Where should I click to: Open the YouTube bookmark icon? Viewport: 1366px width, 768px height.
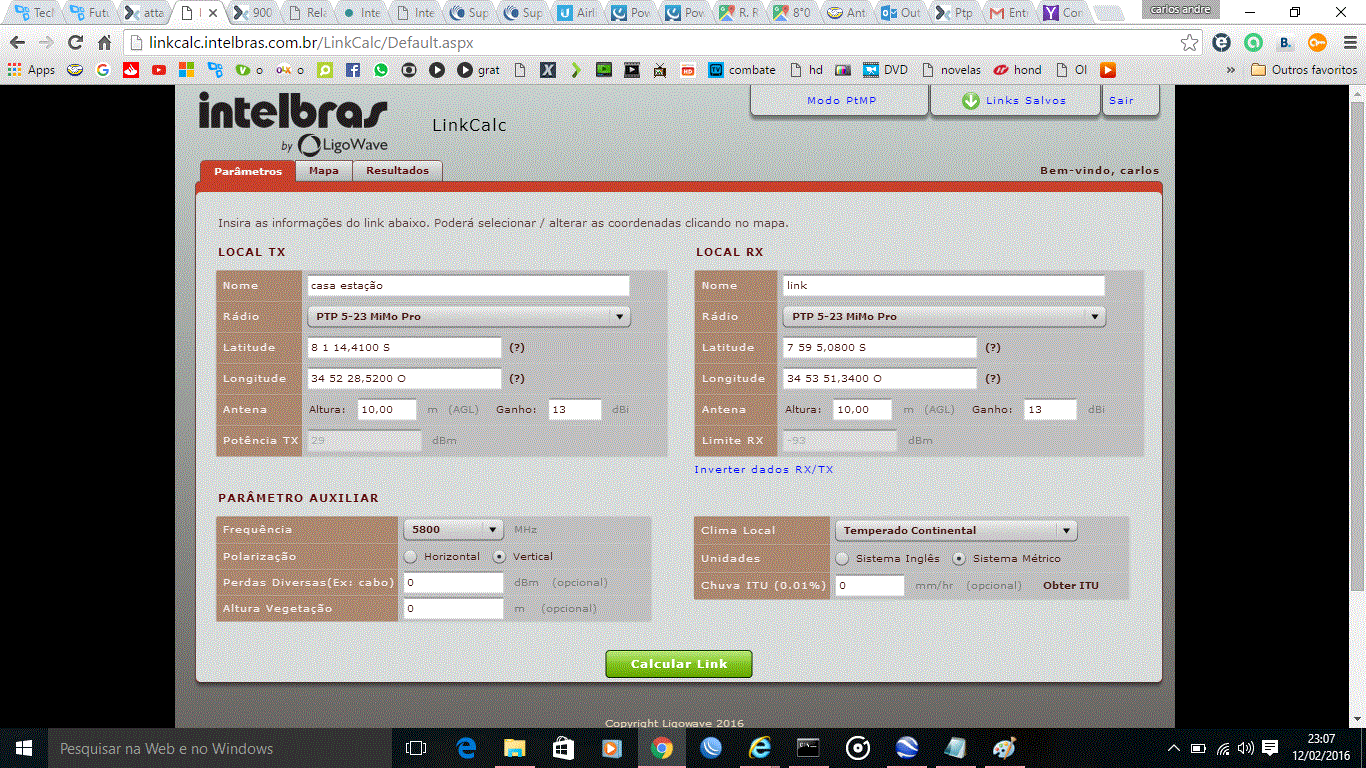coord(159,70)
